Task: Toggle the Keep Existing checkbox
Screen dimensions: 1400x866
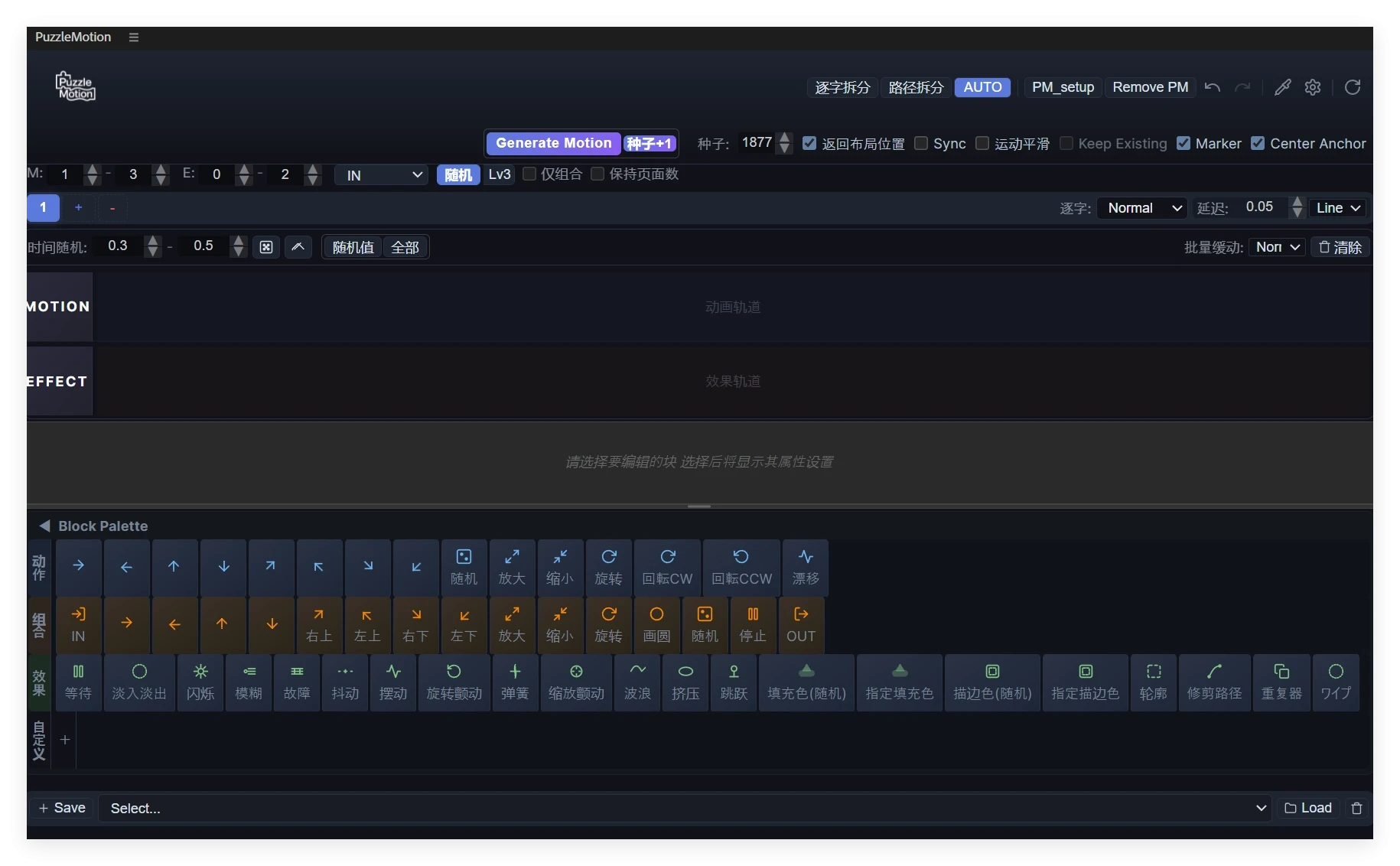Action: (1066, 143)
